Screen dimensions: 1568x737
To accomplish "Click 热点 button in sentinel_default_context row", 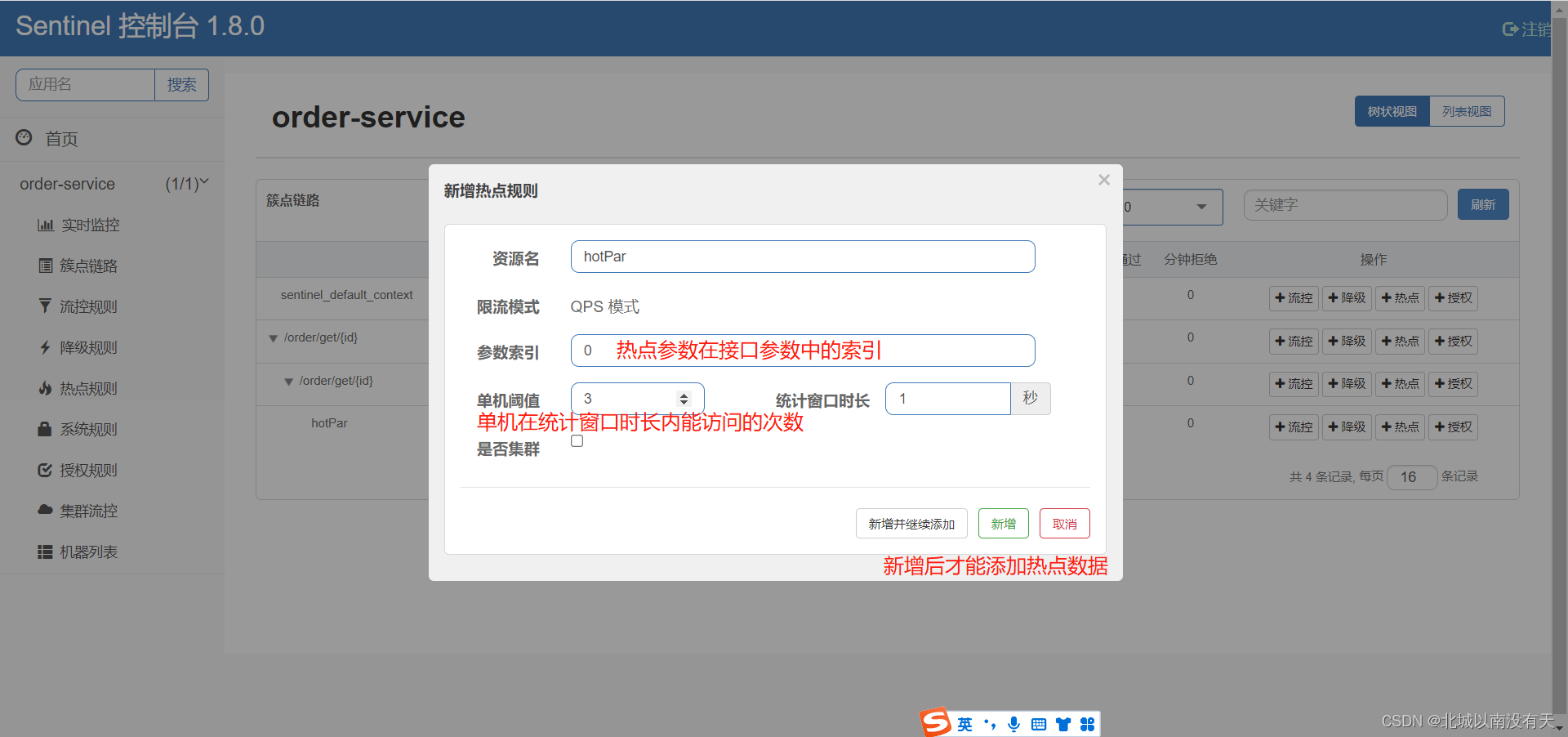I will [x=1400, y=298].
